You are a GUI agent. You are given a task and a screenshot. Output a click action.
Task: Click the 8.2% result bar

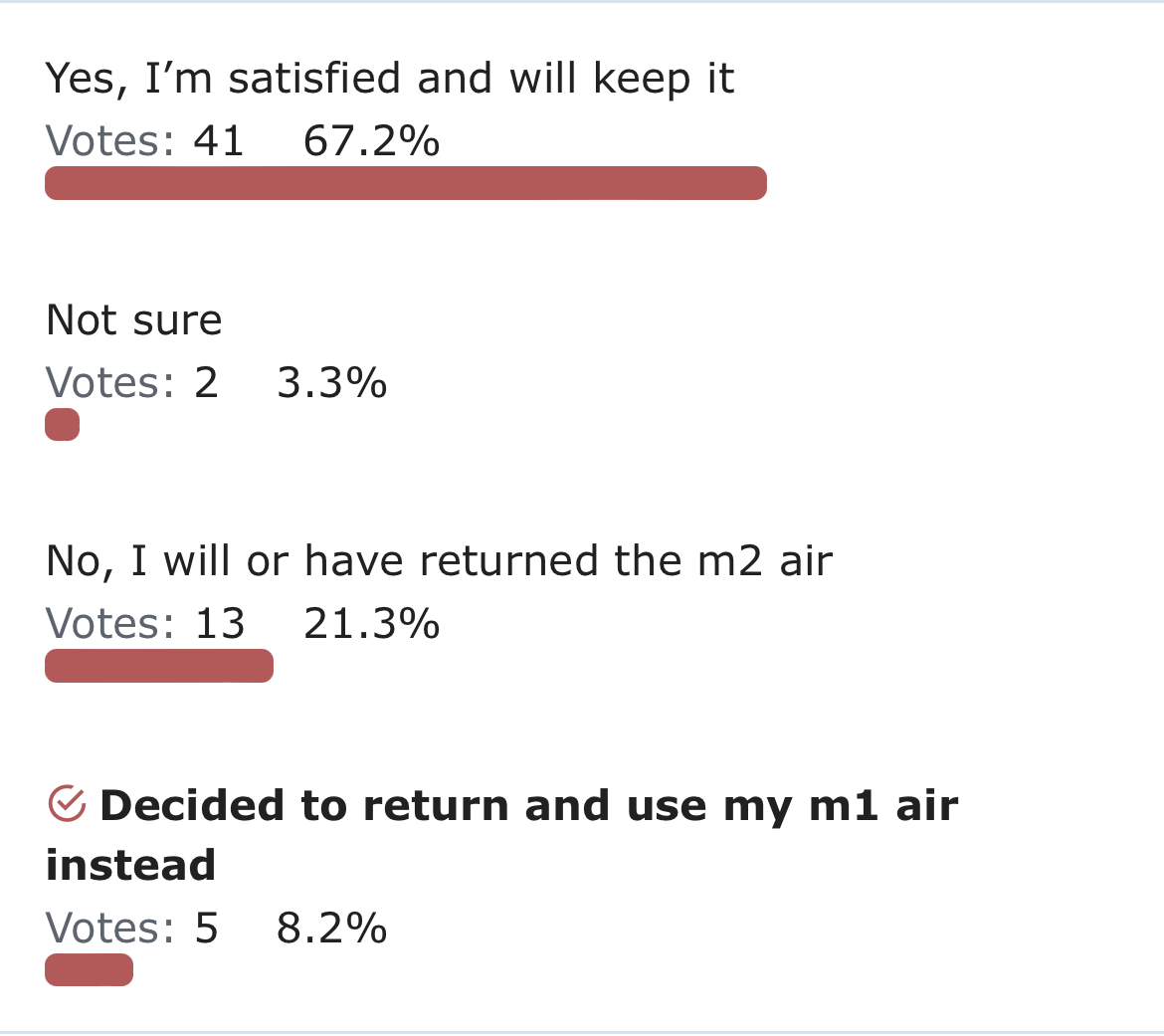90,970
